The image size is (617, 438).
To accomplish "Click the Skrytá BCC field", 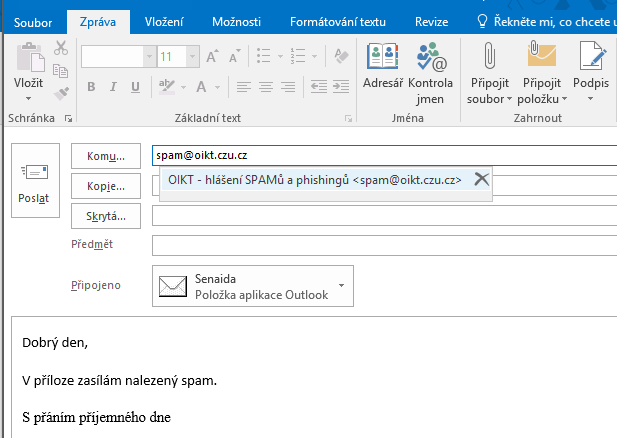I will pos(384,215).
